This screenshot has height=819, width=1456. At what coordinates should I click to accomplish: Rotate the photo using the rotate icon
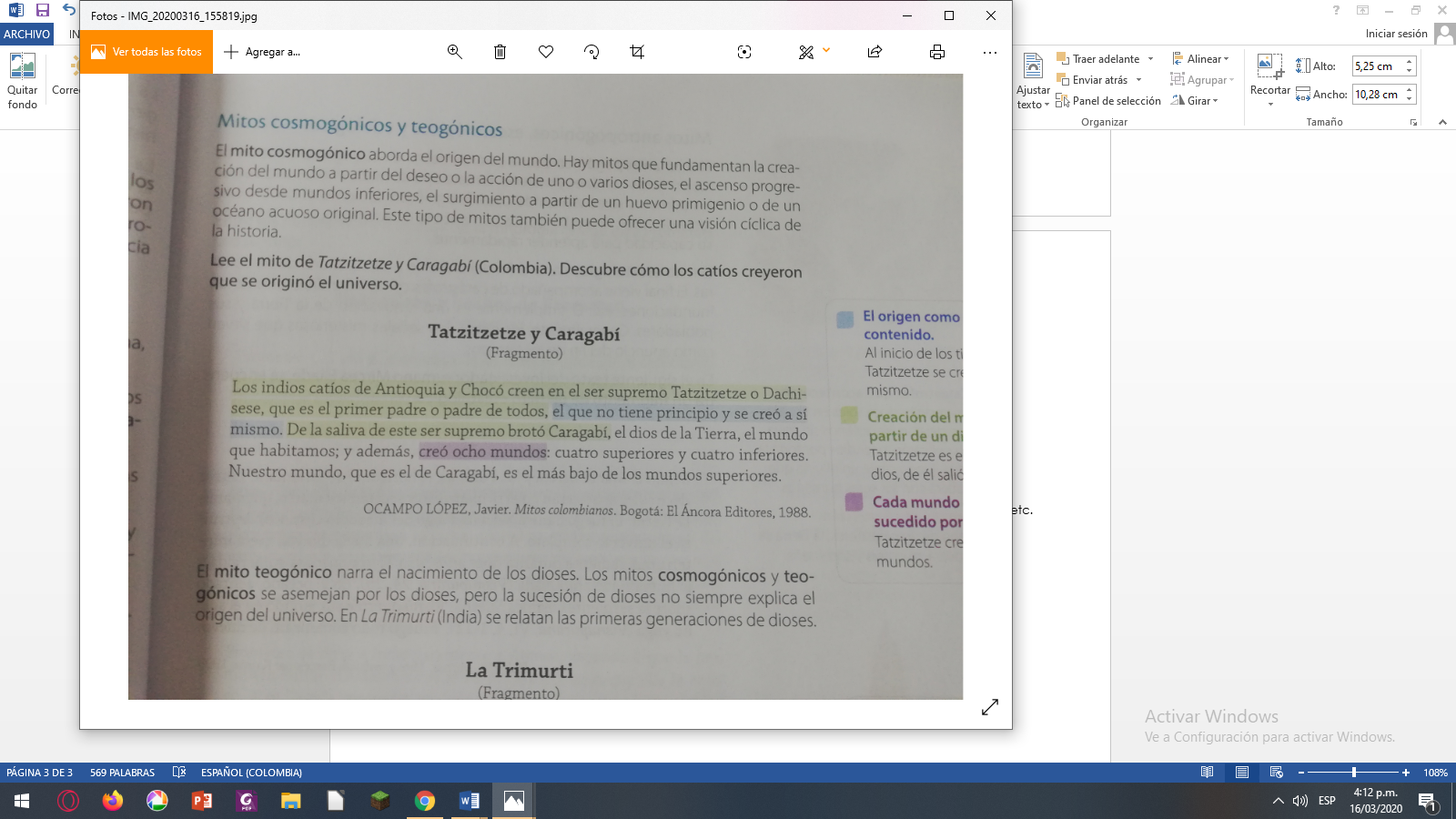591,52
